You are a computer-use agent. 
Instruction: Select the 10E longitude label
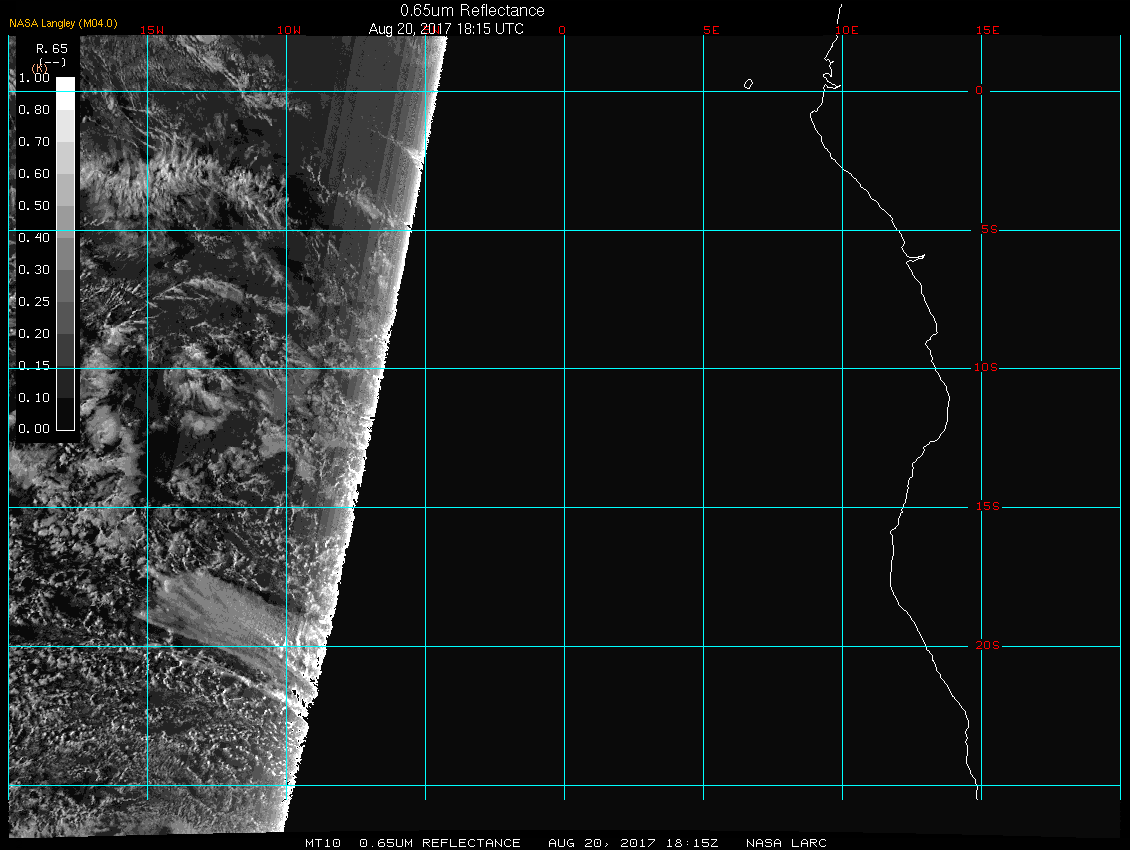(847, 30)
